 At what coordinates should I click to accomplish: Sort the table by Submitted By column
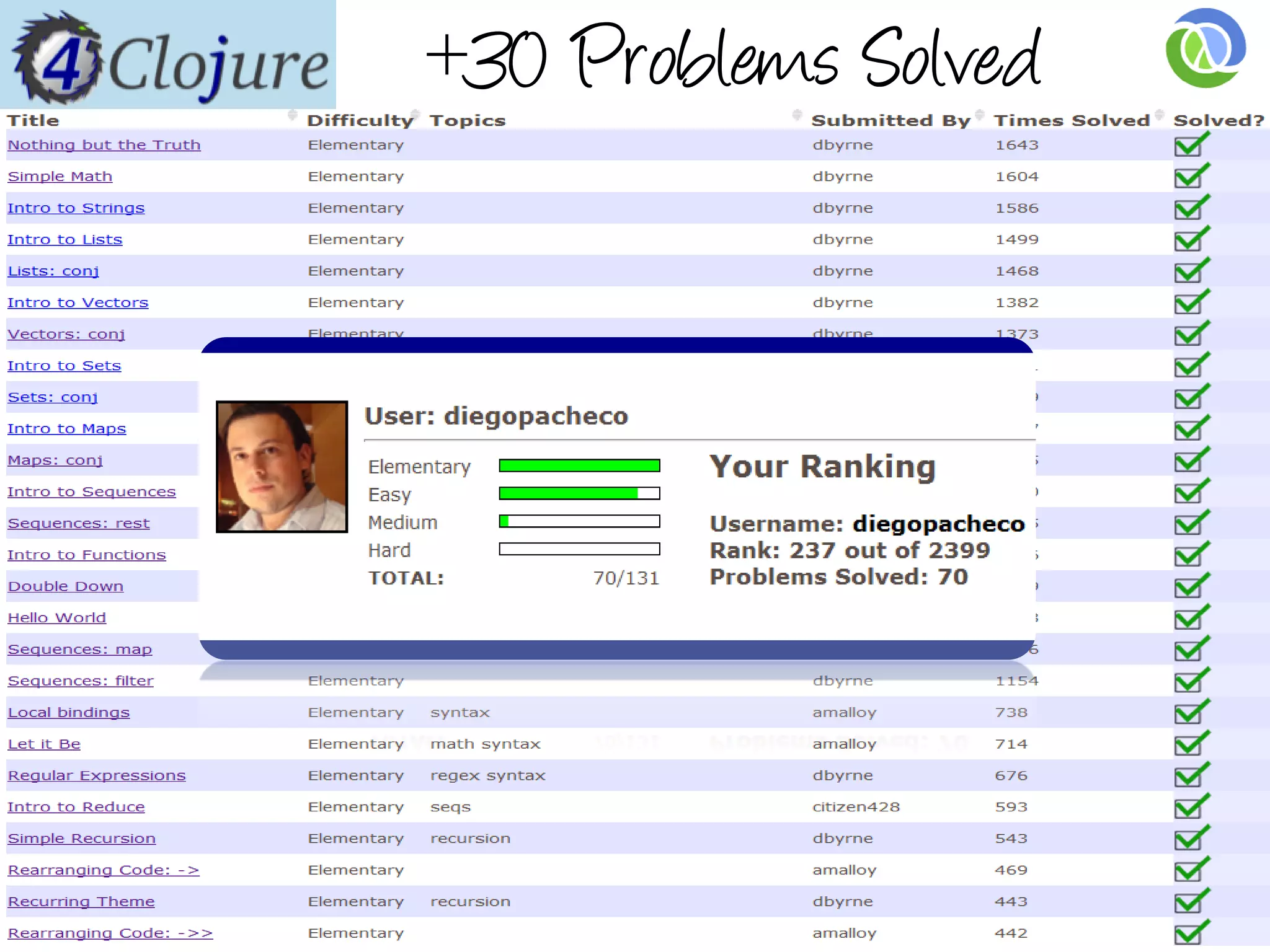click(x=890, y=120)
